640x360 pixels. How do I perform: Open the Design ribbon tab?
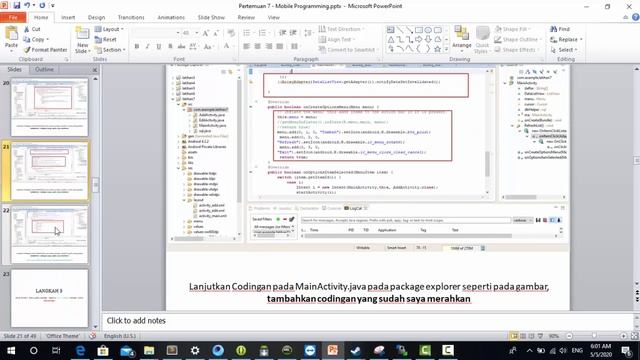pyautogui.click(x=96, y=18)
